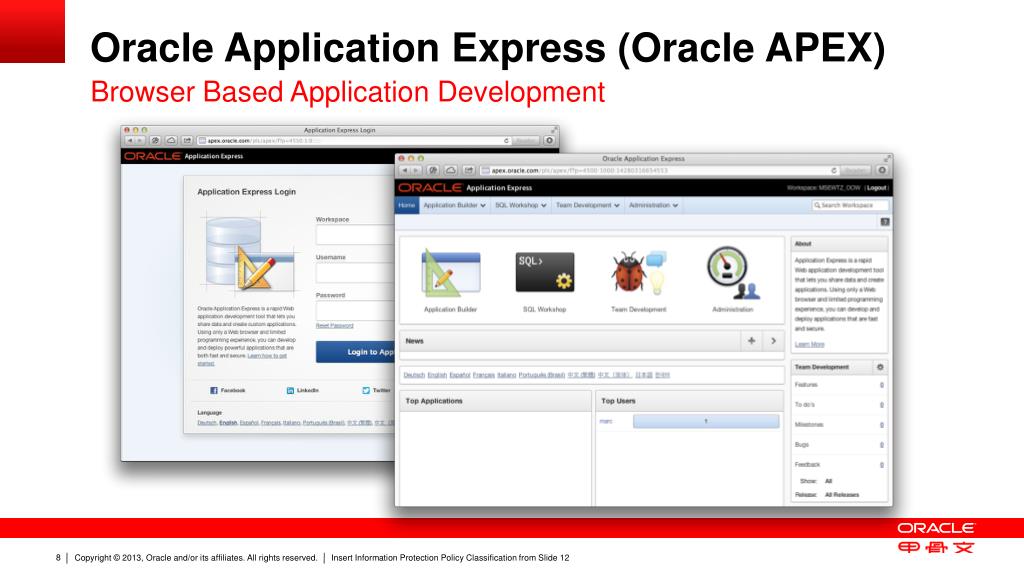Switch language to Deutsch in front window

414,375
